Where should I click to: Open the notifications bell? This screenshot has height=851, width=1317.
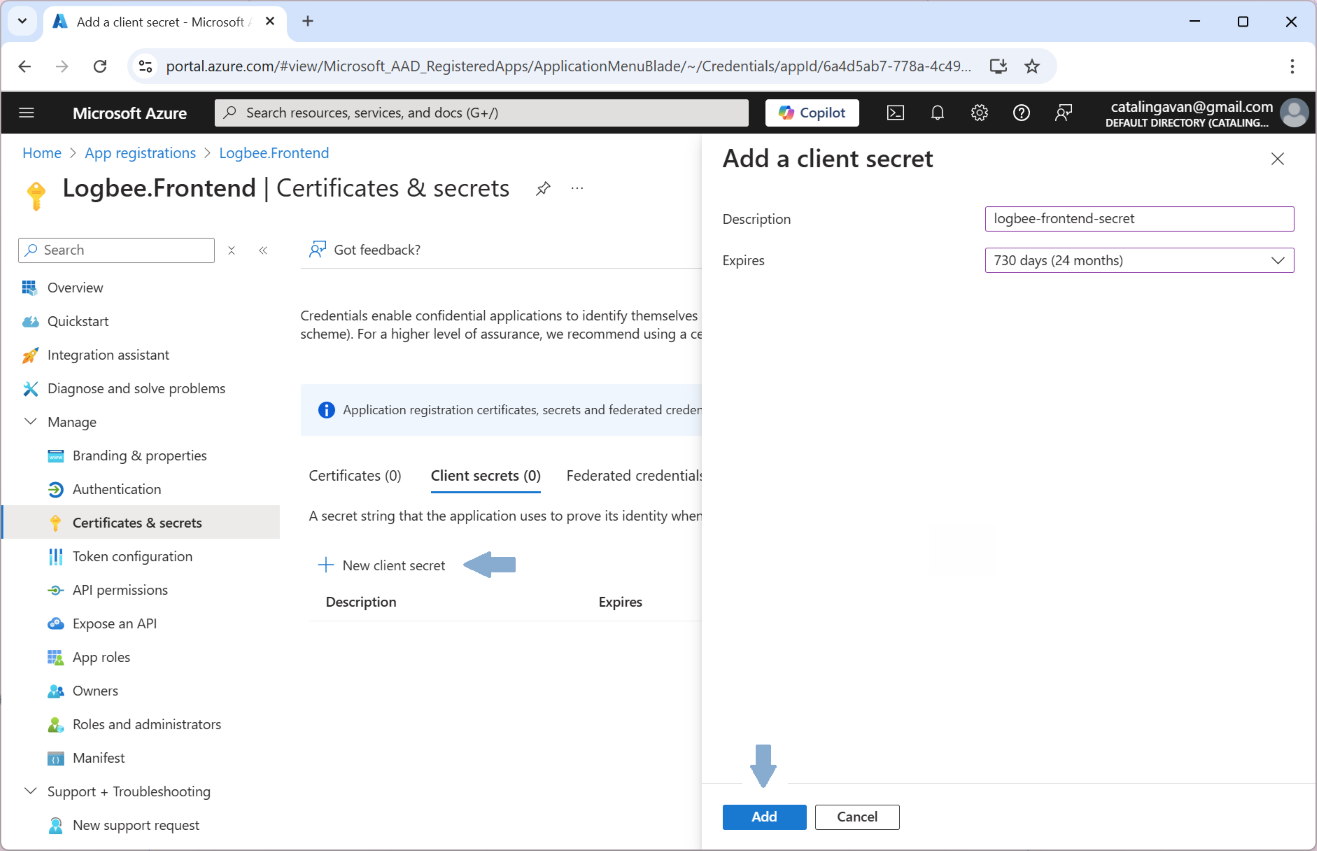(x=937, y=112)
